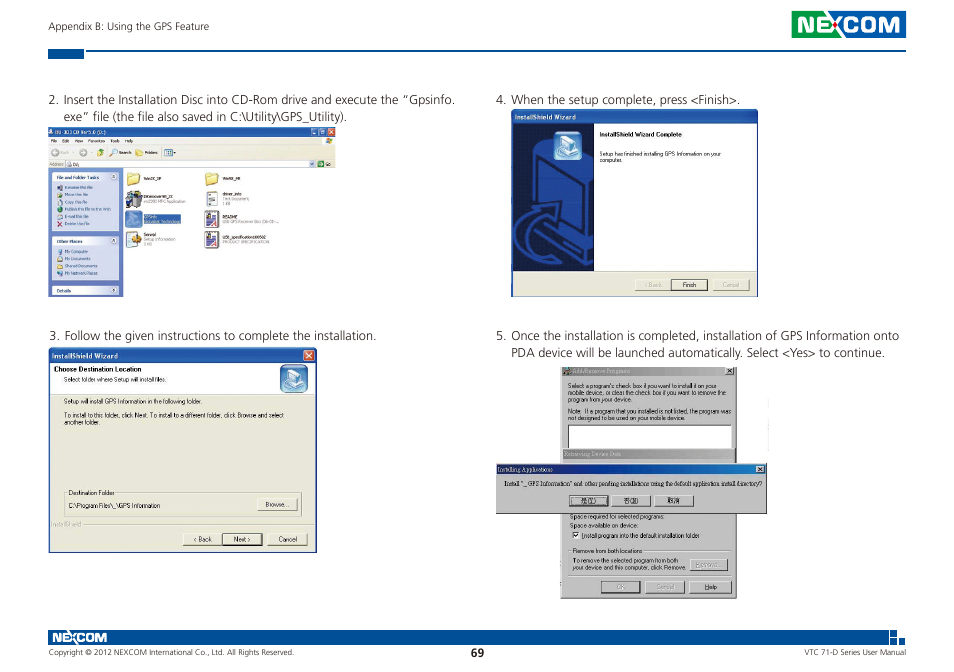954x672 pixels.
Task: Click the empty program list box
Action: (x=650, y=437)
